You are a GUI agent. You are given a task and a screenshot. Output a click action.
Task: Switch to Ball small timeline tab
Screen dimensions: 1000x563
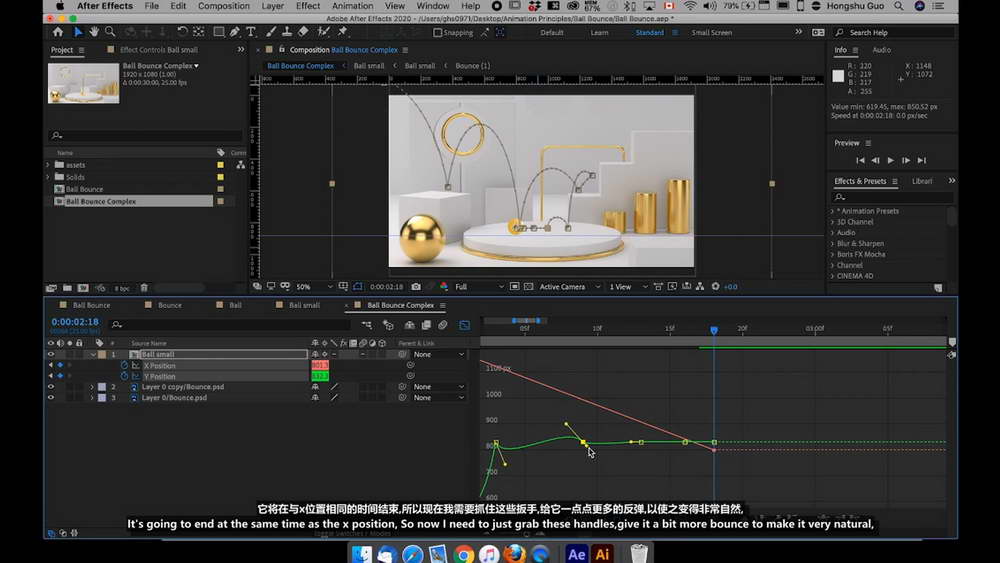pos(304,305)
